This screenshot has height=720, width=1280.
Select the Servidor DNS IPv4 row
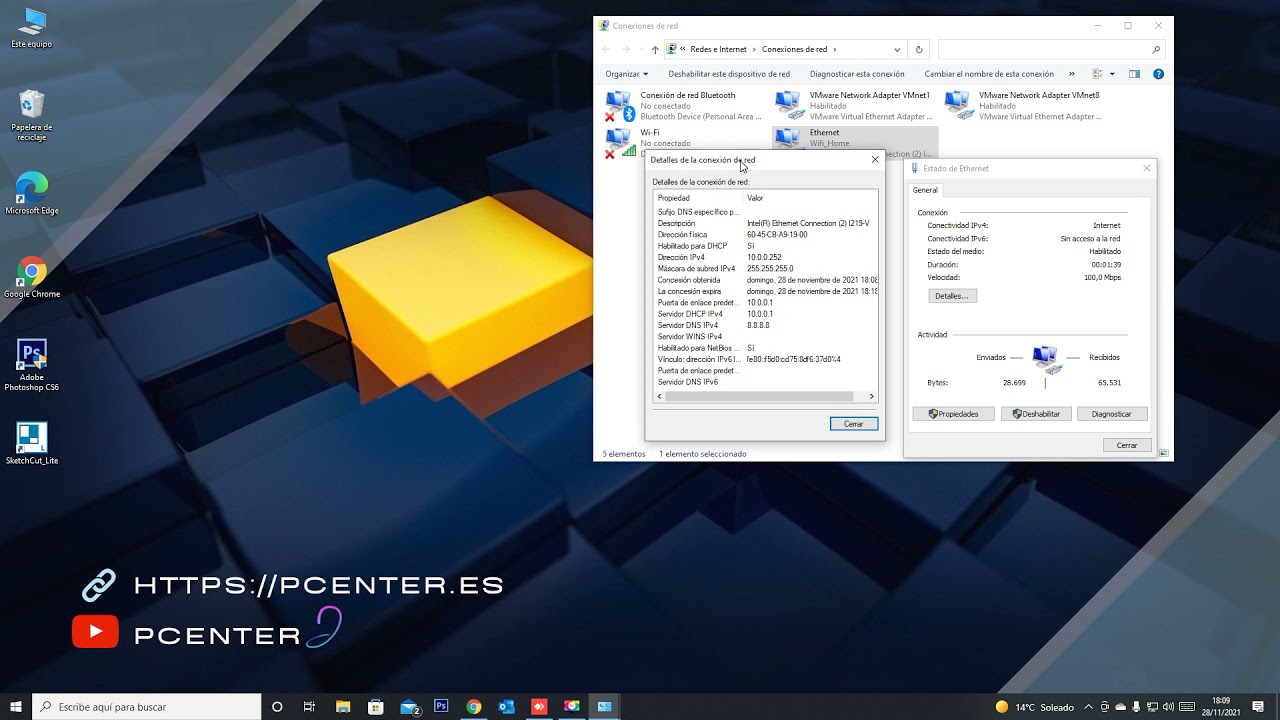(x=765, y=325)
